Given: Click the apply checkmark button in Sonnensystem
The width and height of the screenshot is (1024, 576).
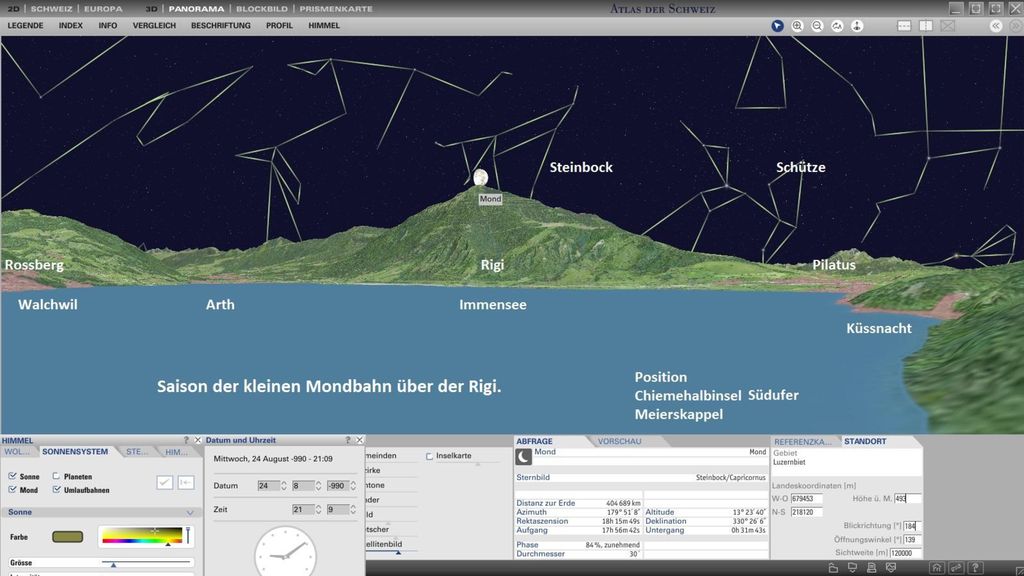Looking at the screenshot, I should 165,483.
